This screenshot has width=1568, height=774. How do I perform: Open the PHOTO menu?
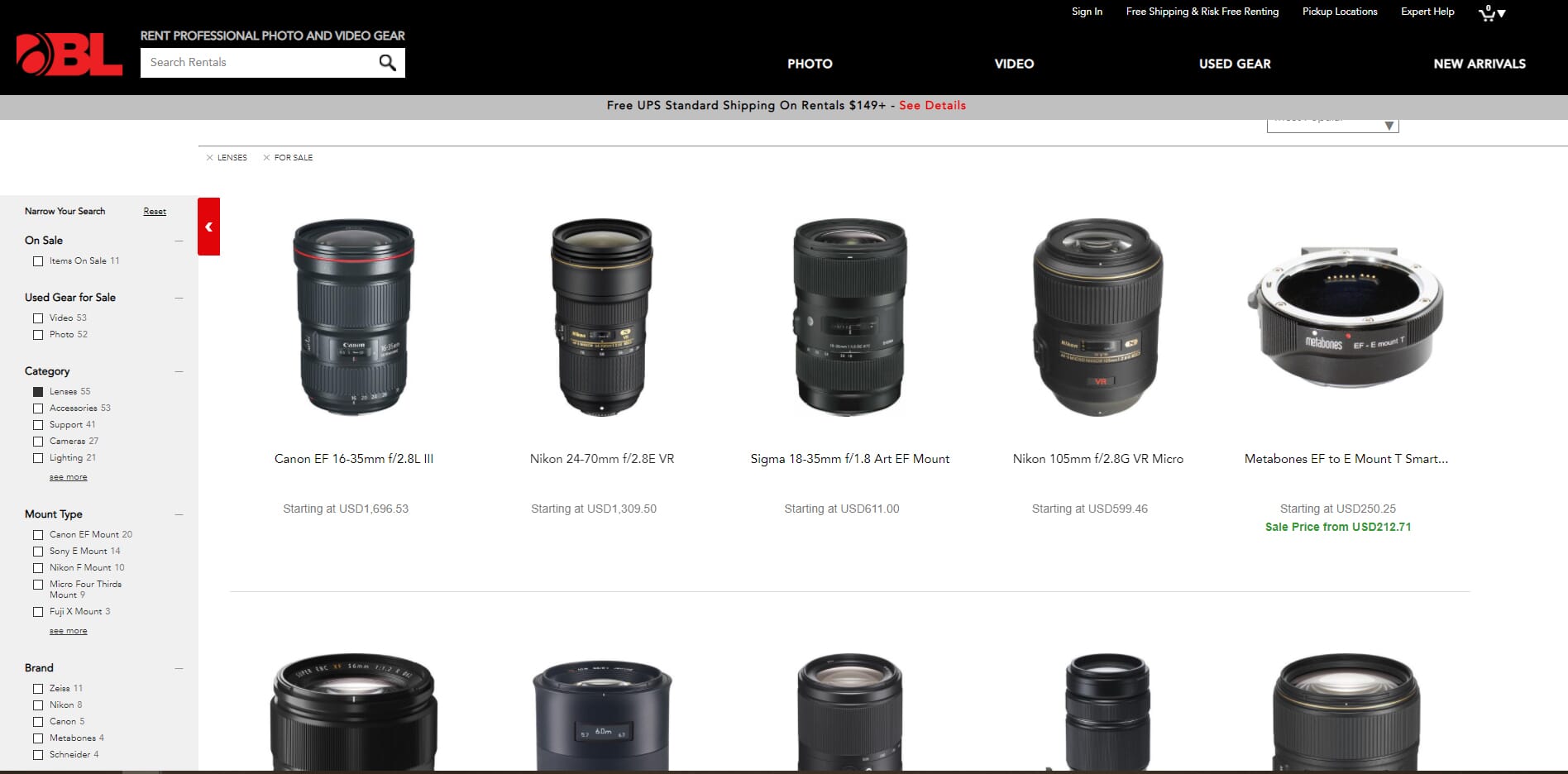point(810,64)
